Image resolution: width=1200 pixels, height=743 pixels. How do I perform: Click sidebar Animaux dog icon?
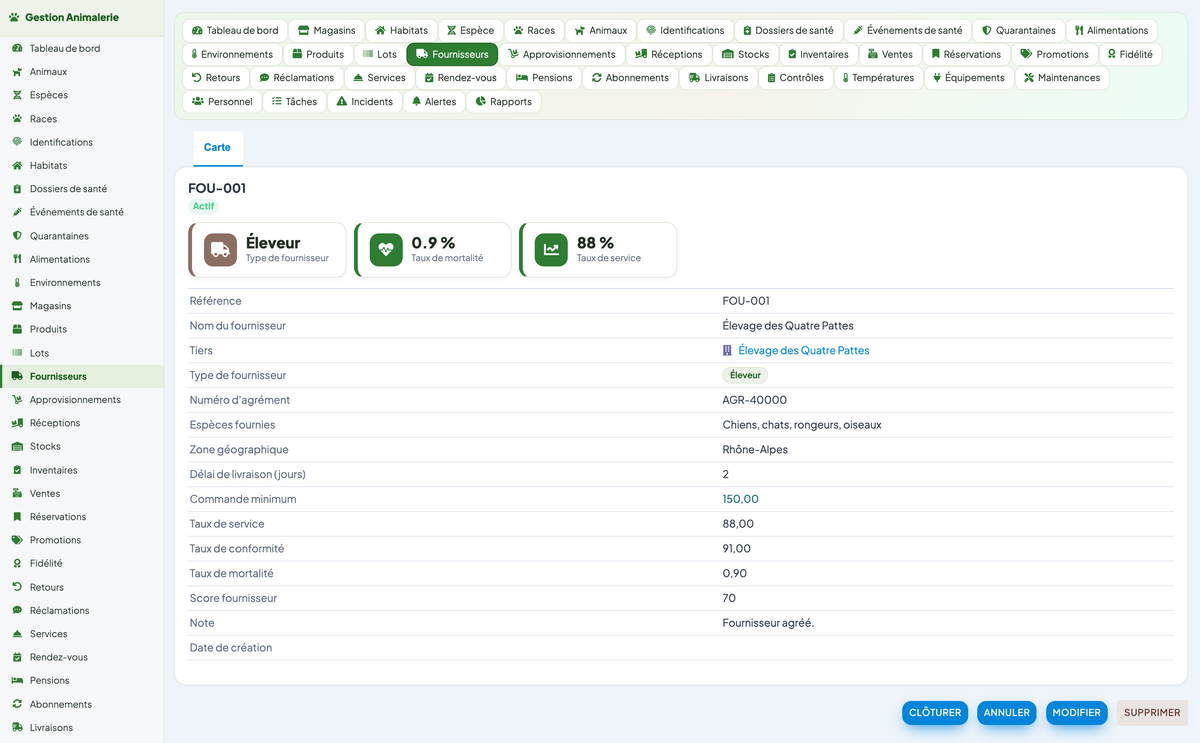pos(17,72)
